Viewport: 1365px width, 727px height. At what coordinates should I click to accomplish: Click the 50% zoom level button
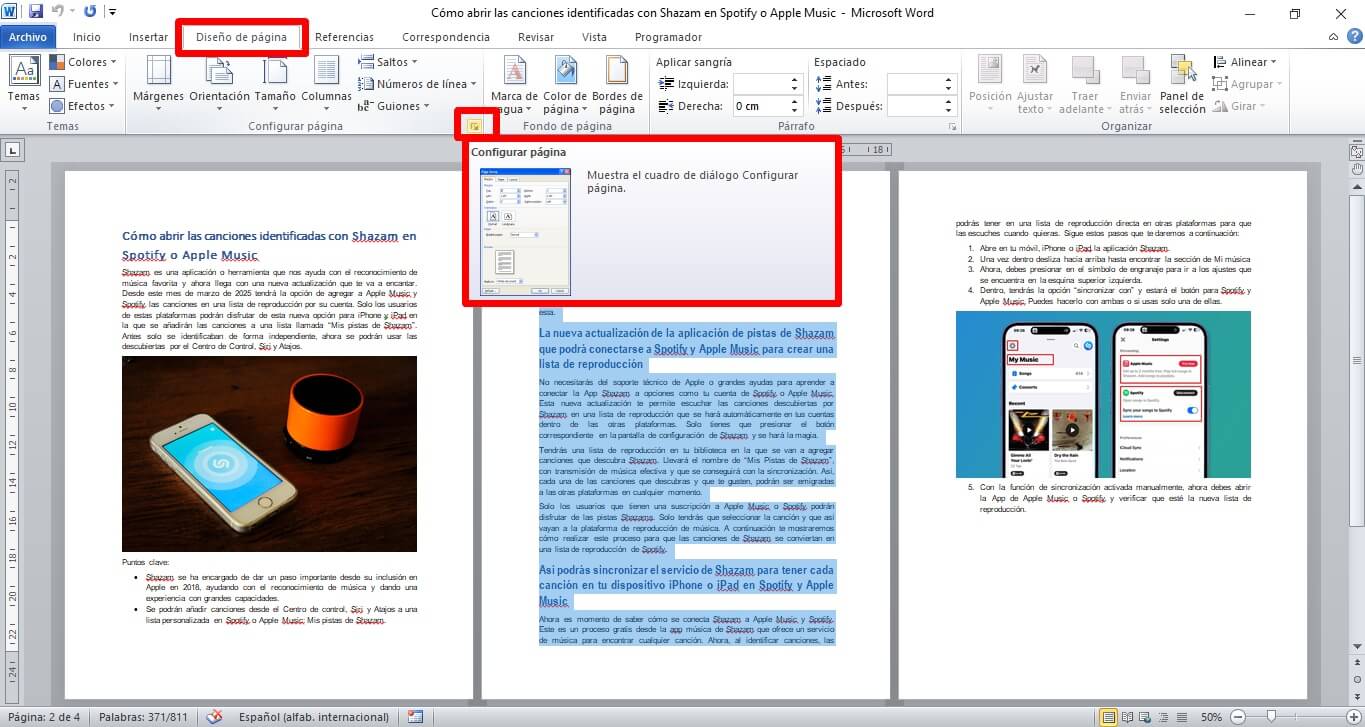pyautogui.click(x=1212, y=717)
